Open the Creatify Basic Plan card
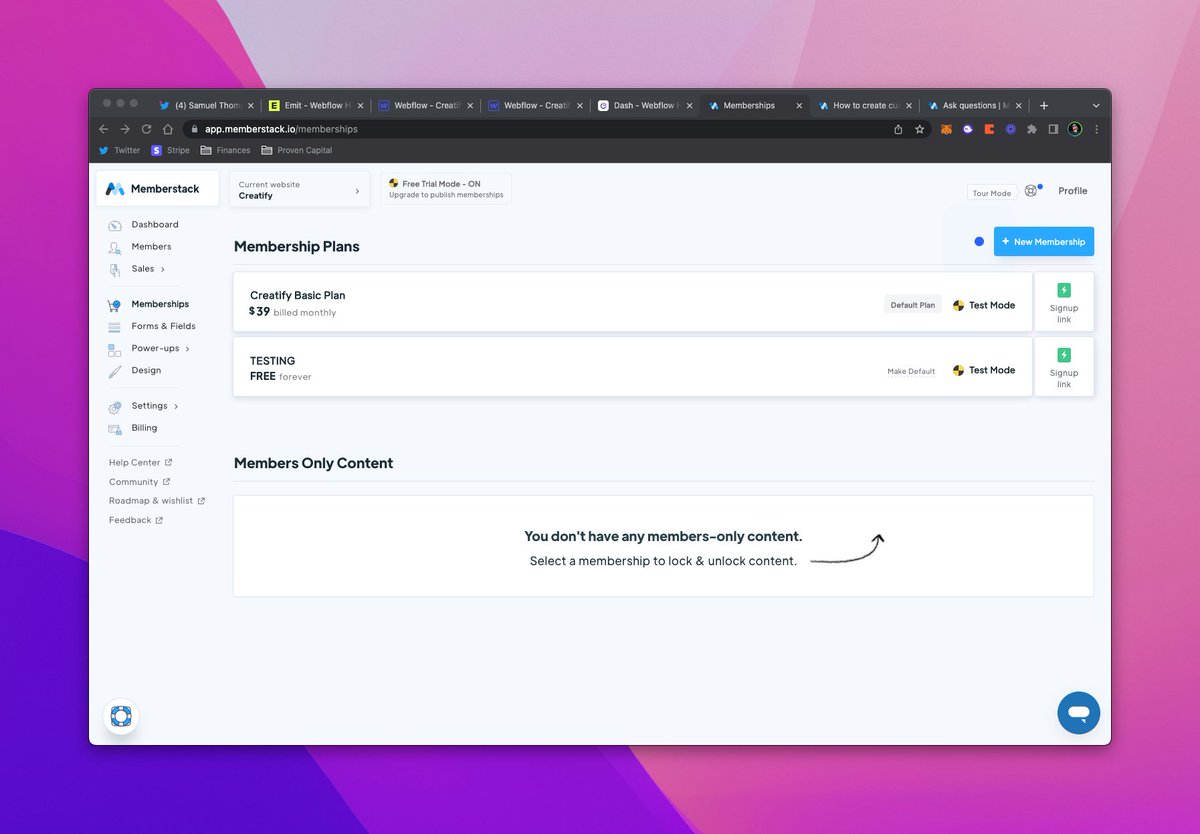 632,302
